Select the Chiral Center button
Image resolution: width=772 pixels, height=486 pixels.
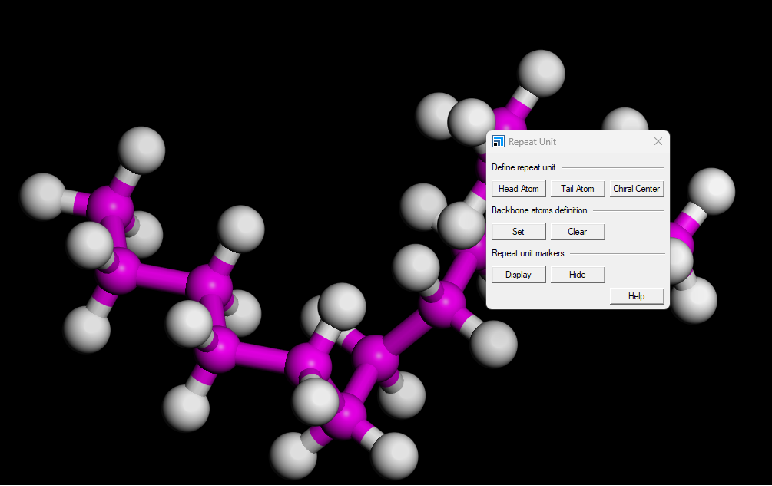click(x=636, y=188)
